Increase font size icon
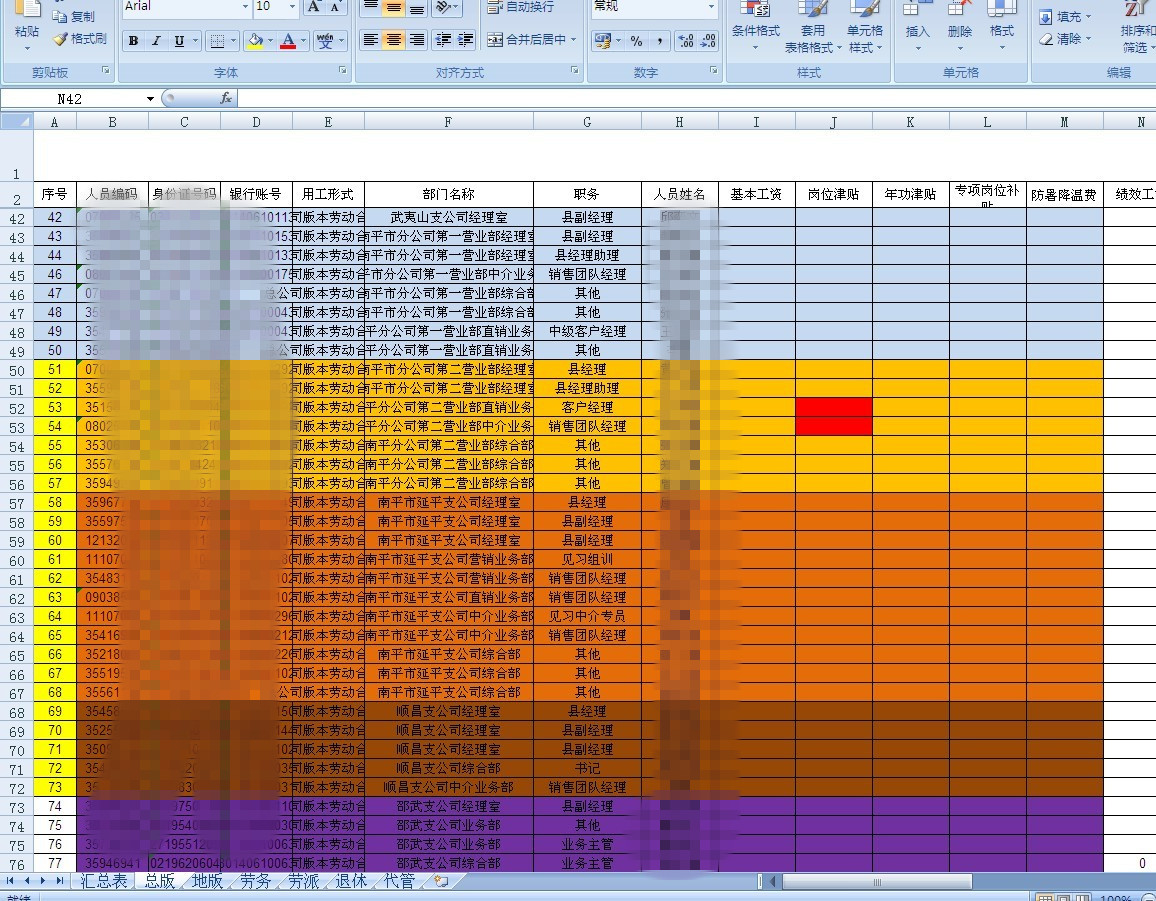1156x901 pixels. (x=315, y=7)
